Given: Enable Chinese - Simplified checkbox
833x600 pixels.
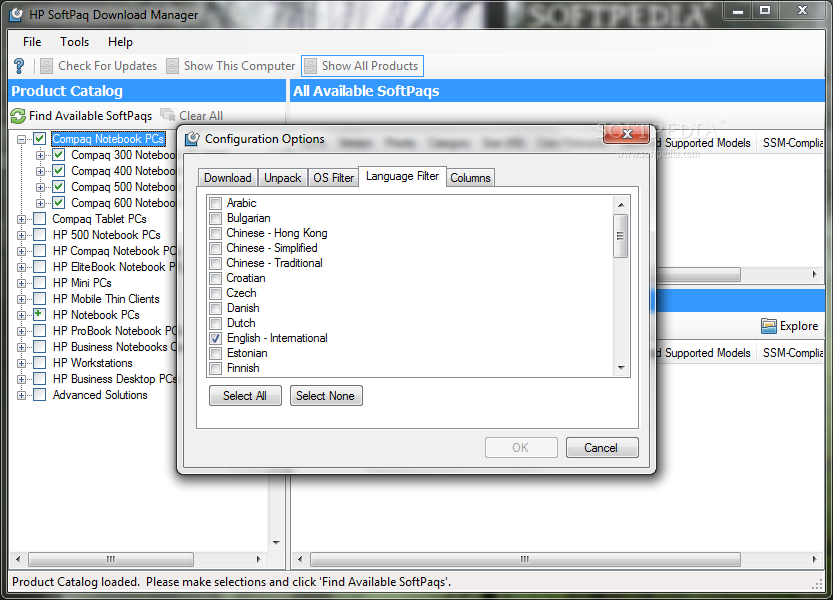Looking at the screenshot, I should (216, 248).
